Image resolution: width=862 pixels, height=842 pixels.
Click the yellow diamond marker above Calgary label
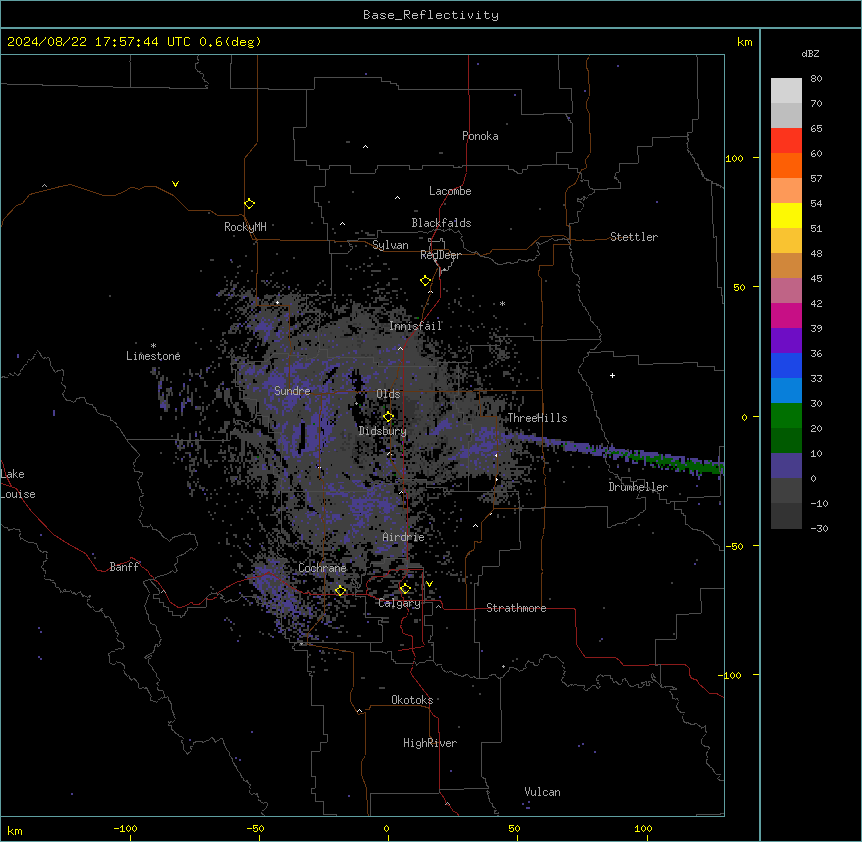pyautogui.click(x=405, y=589)
